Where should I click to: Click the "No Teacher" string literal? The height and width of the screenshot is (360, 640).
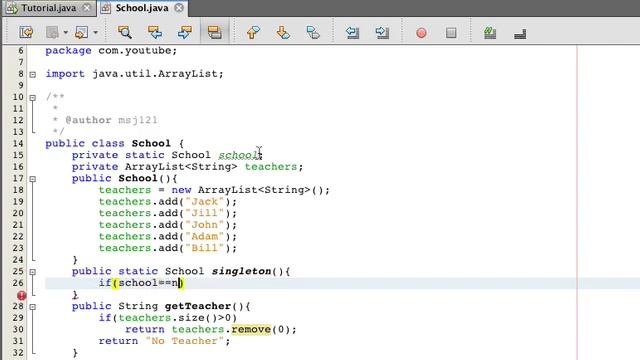pyautogui.click(x=184, y=341)
